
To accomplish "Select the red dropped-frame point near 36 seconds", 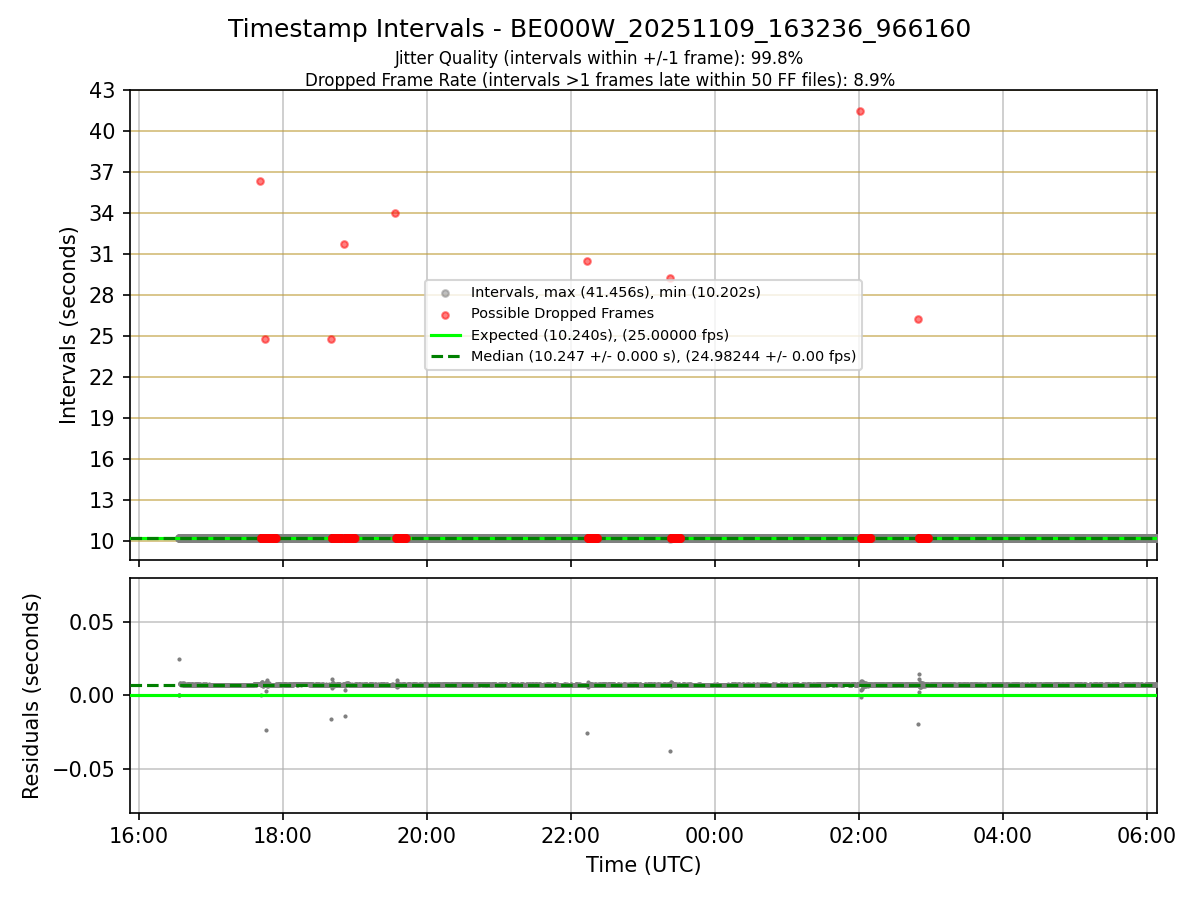I will click(260, 181).
